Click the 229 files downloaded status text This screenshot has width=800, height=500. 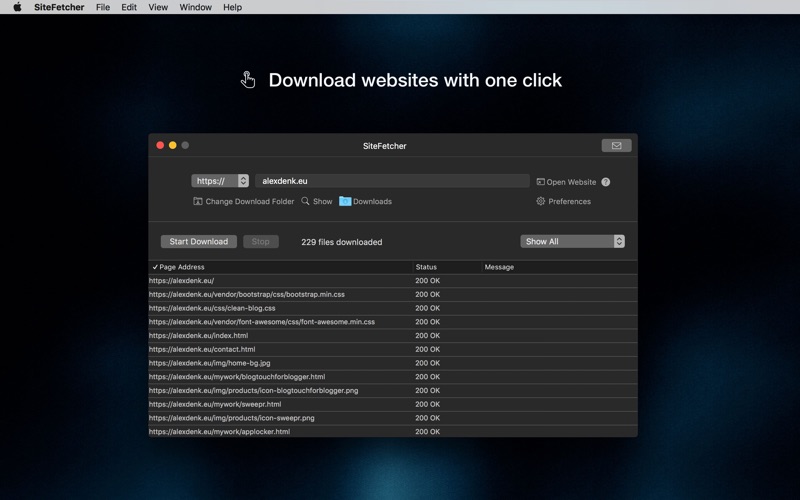(341, 242)
